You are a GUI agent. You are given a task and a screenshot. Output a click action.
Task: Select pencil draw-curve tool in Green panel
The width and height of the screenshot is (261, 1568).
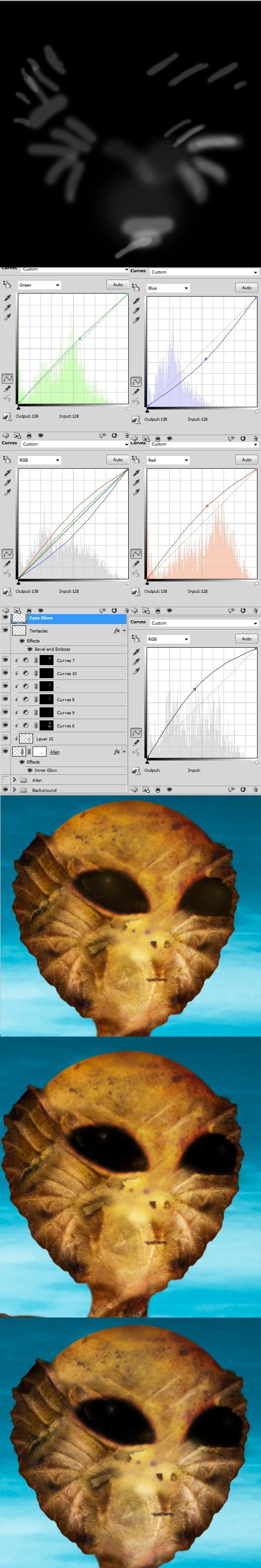7,389
